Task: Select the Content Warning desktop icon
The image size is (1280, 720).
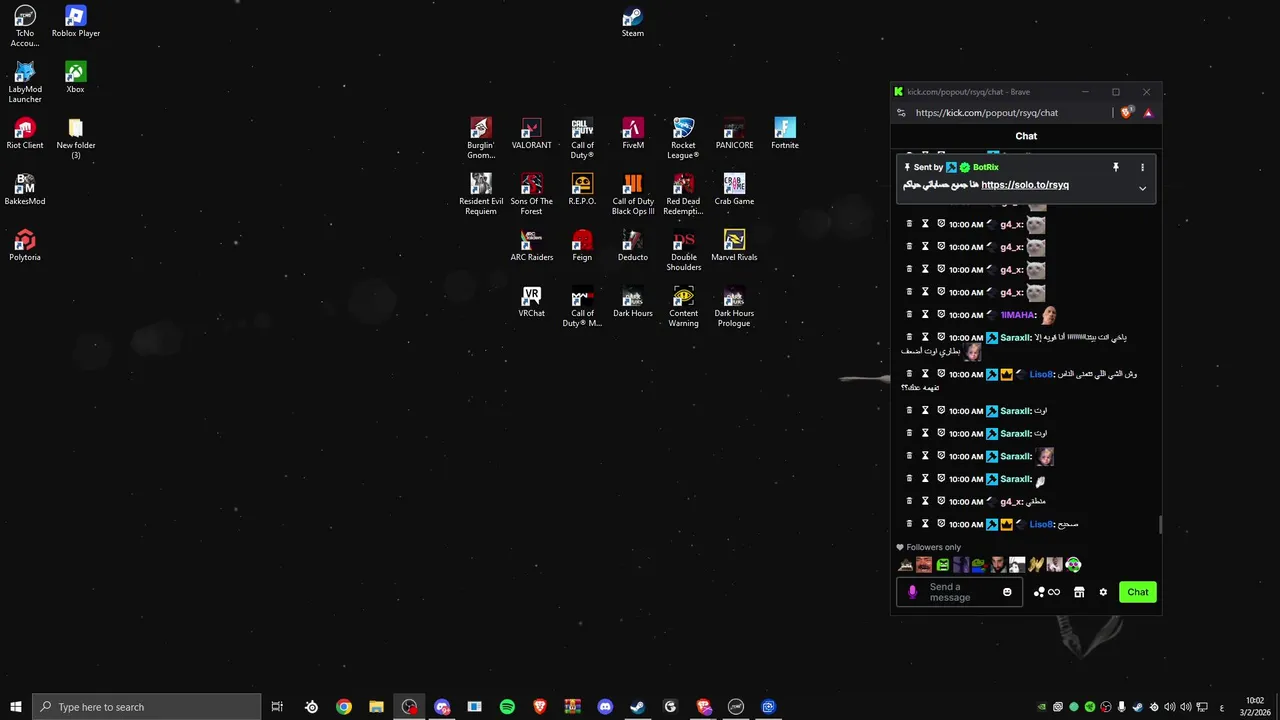Action: point(683,307)
